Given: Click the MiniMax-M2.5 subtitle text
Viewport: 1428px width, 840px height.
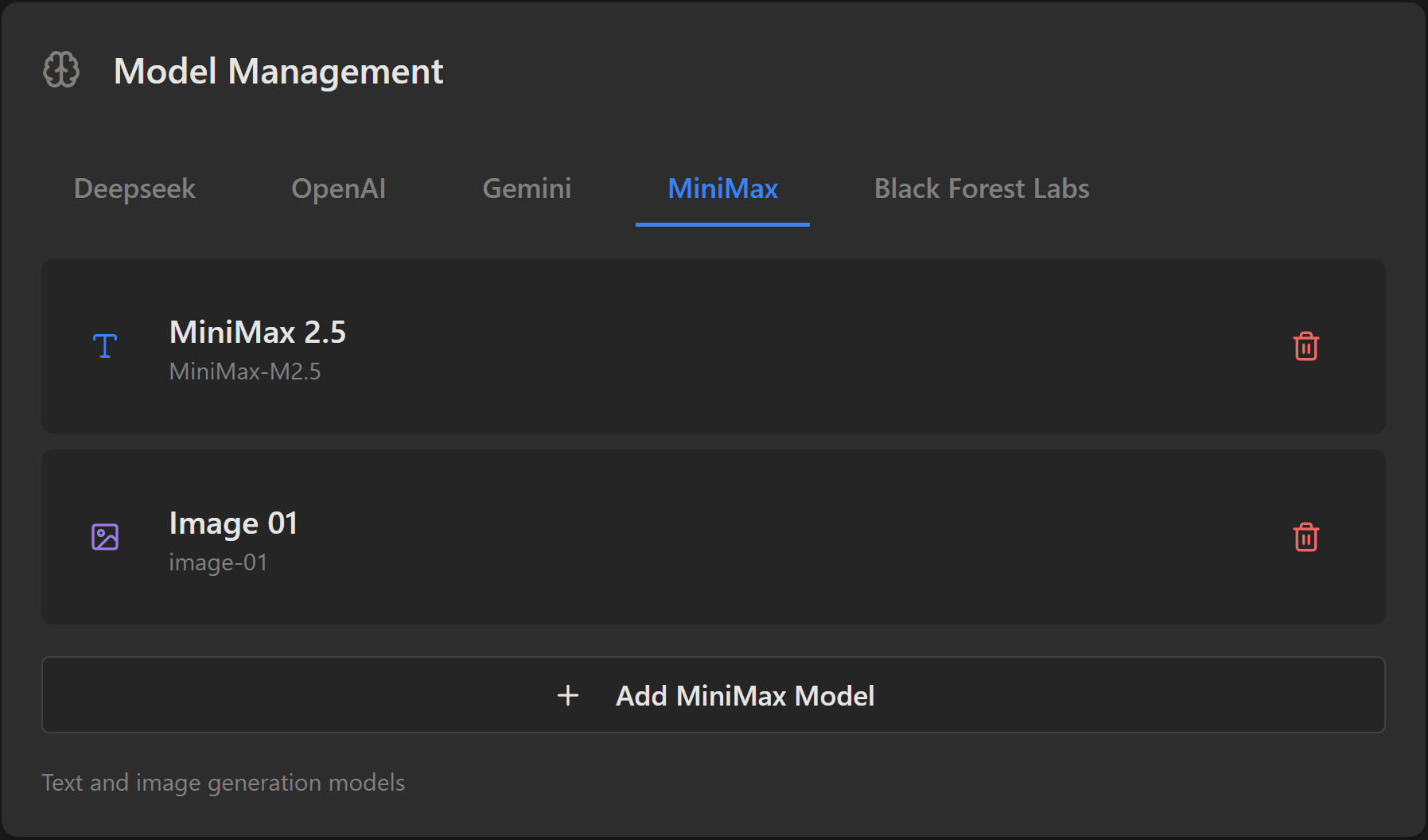Looking at the screenshot, I should (x=244, y=371).
